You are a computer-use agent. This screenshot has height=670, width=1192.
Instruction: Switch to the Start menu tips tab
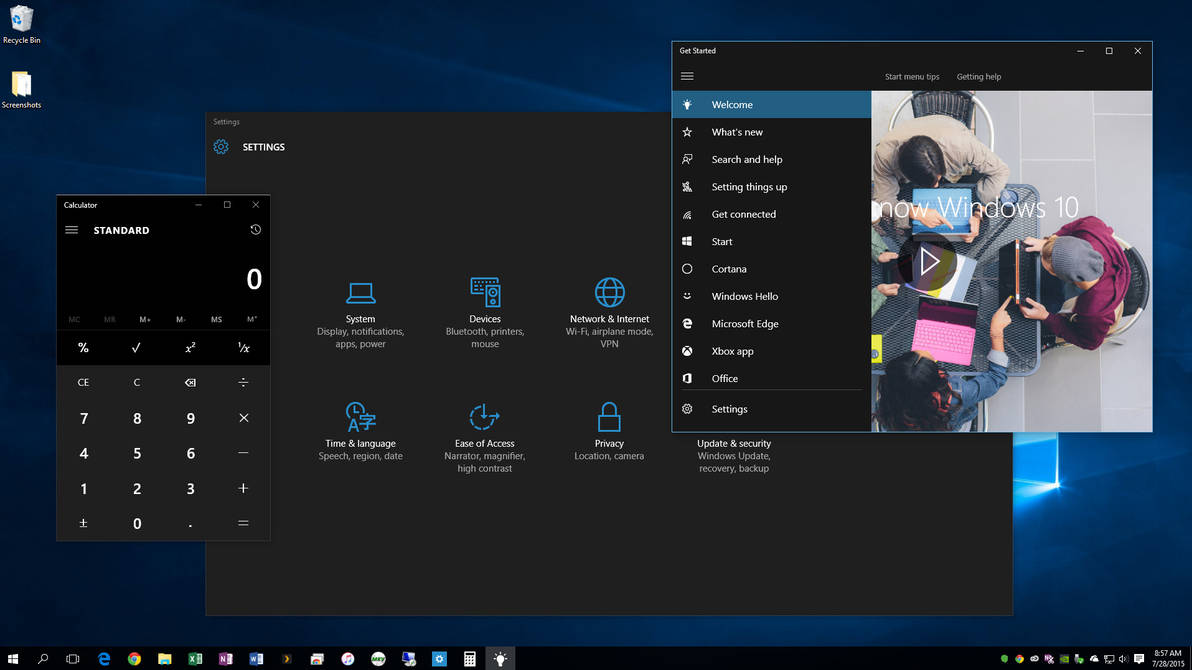[912, 76]
